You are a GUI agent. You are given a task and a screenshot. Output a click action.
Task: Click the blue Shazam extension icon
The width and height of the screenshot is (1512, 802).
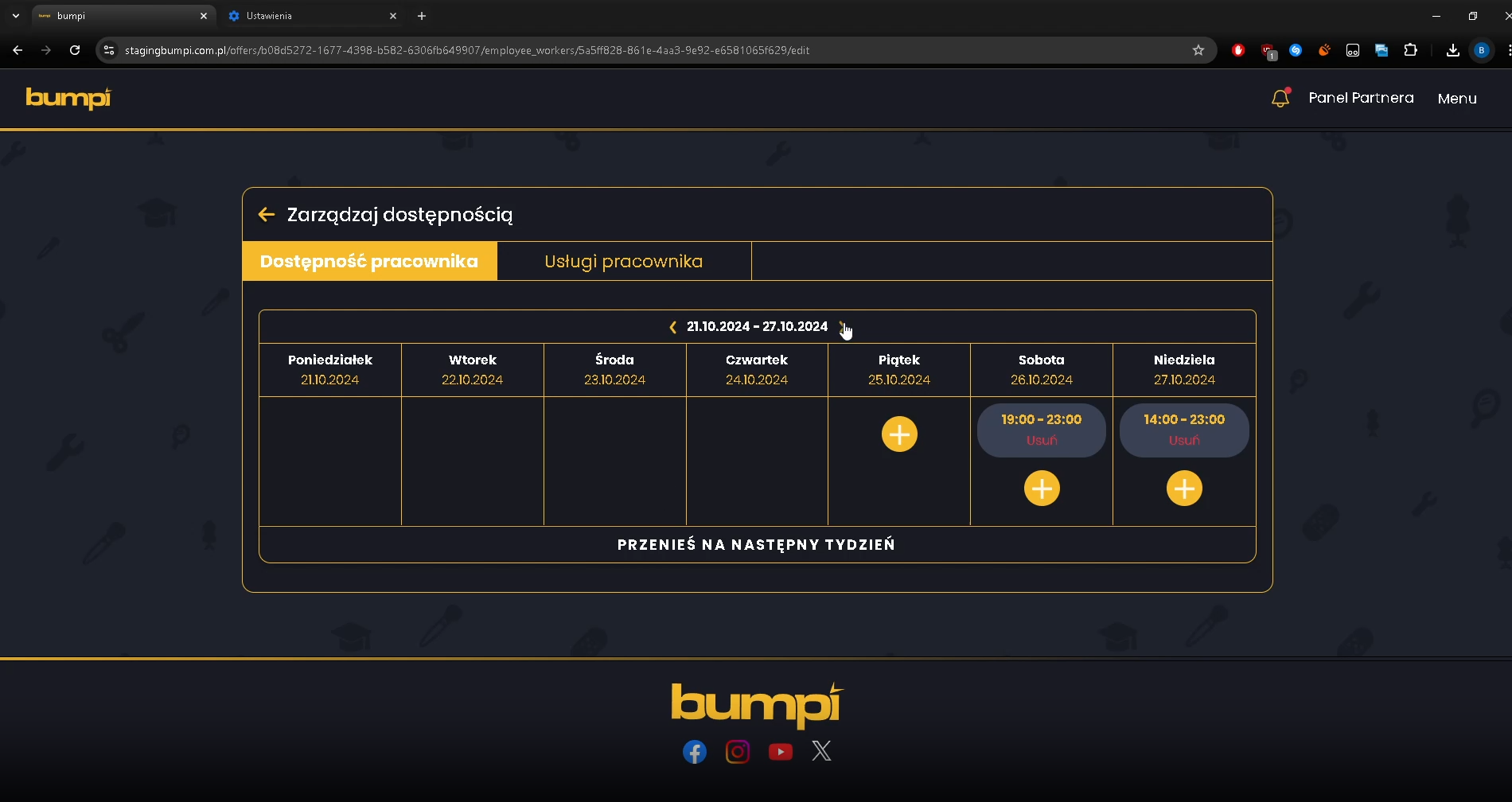pos(1296,50)
